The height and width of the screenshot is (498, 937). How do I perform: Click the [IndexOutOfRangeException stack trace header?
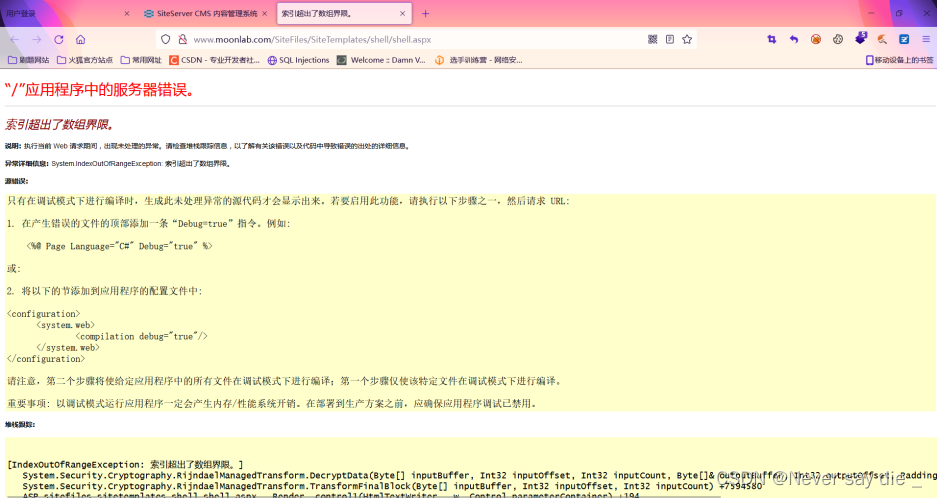coord(125,465)
